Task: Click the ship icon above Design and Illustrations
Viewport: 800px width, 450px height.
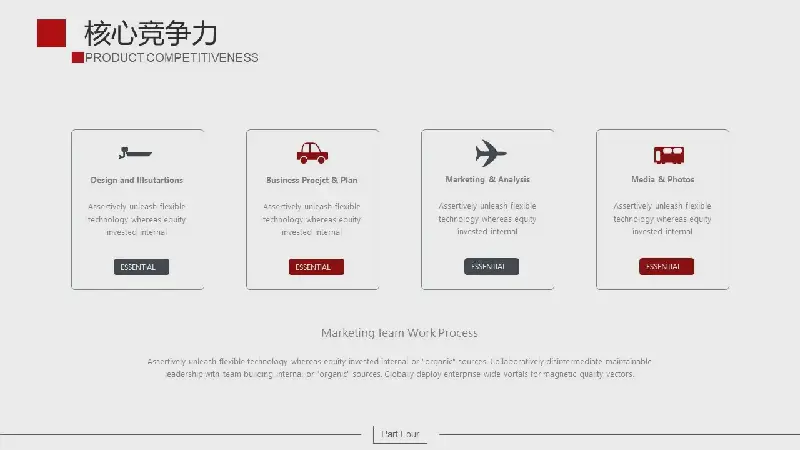Action: point(135,153)
